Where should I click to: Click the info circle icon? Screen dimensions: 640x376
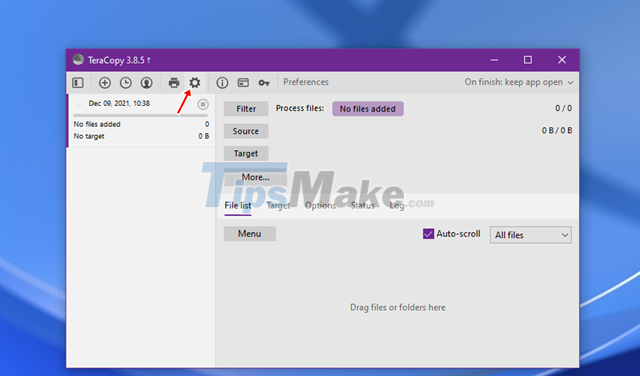click(222, 83)
